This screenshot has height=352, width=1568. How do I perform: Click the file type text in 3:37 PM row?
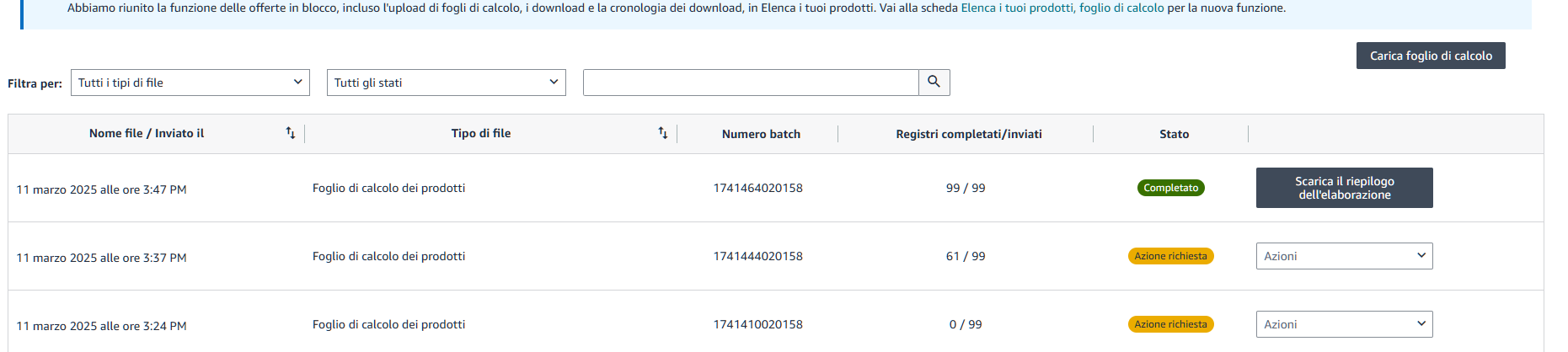pos(388,256)
